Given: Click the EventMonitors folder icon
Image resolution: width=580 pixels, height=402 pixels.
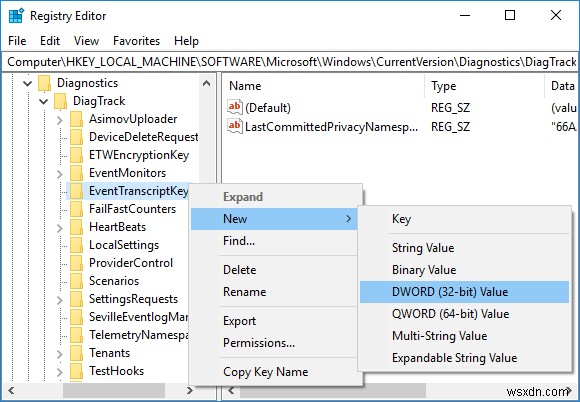Looking at the screenshot, I should pyautogui.click(x=77, y=173).
